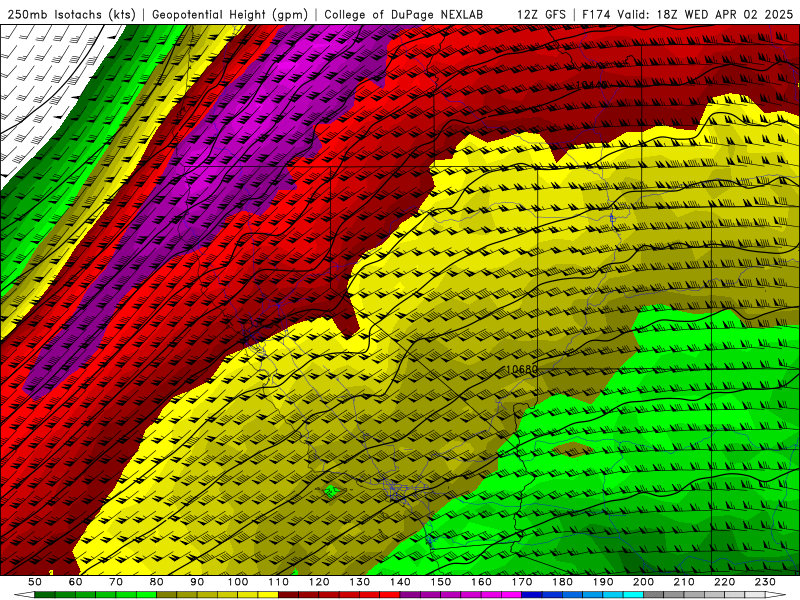Click the 200 value on the color scale

pos(643,582)
